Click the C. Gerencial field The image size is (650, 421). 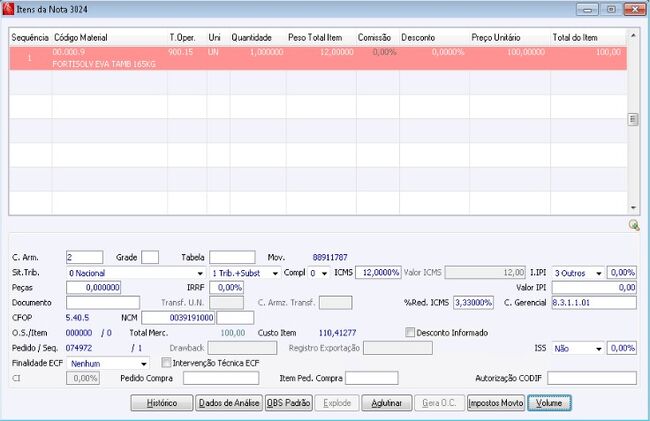594,302
